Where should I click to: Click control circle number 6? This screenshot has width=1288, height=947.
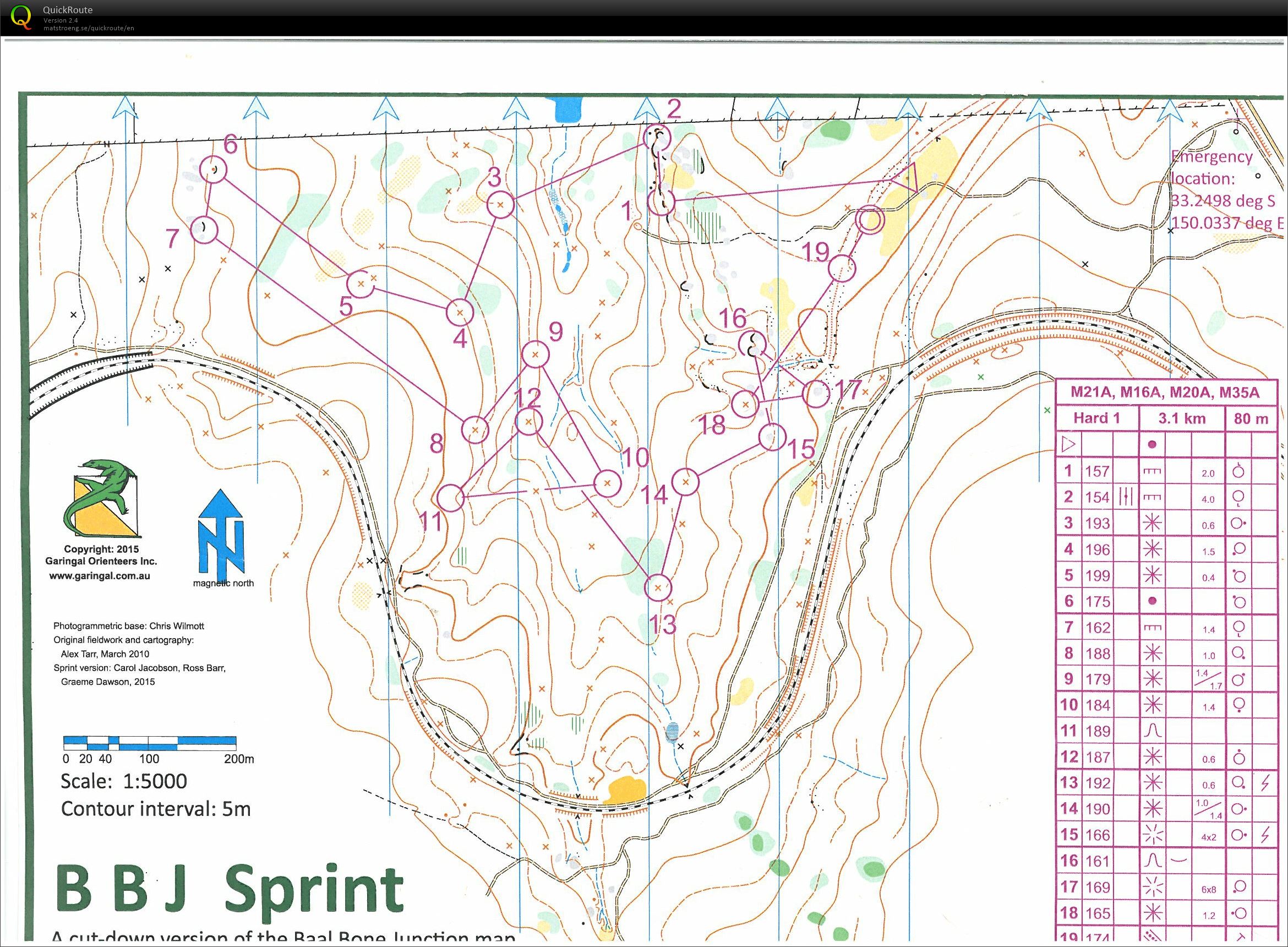pyautogui.click(x=214, y=169)
